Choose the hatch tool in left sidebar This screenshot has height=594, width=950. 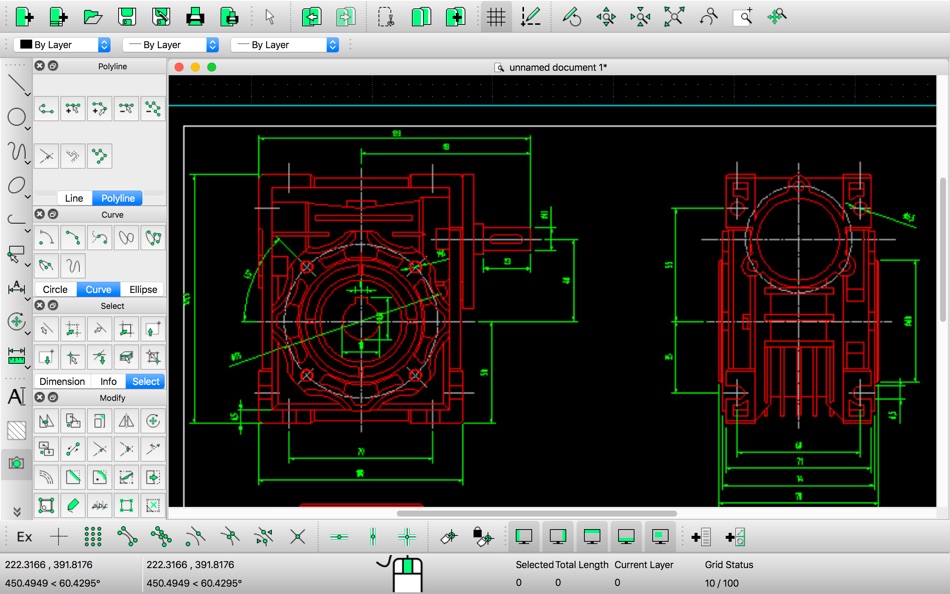tap(16, 430)
